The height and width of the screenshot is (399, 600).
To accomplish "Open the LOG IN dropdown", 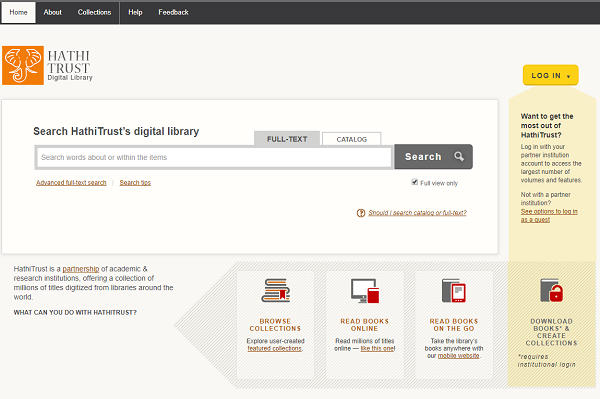I will pos(551,75).
